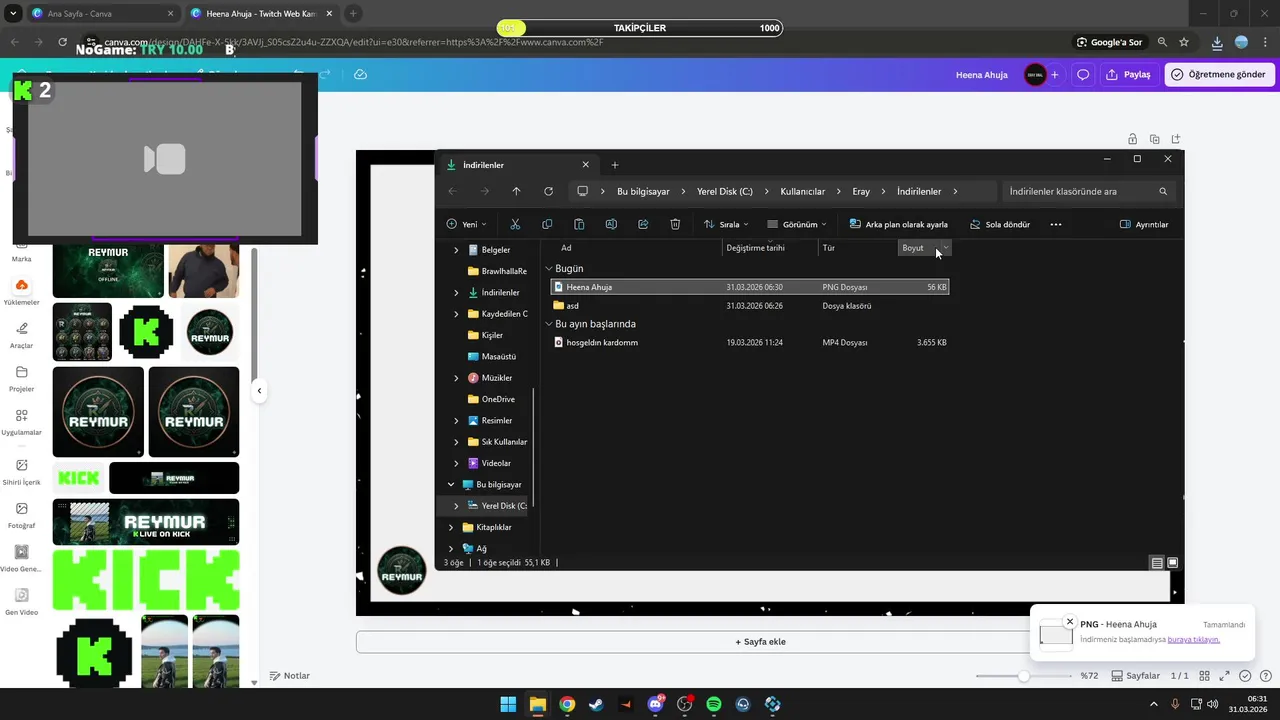Screen dimensions: 1280x720
Task: Click the search magnifier in Explorer search box
Action: (x=1163, y=191)
